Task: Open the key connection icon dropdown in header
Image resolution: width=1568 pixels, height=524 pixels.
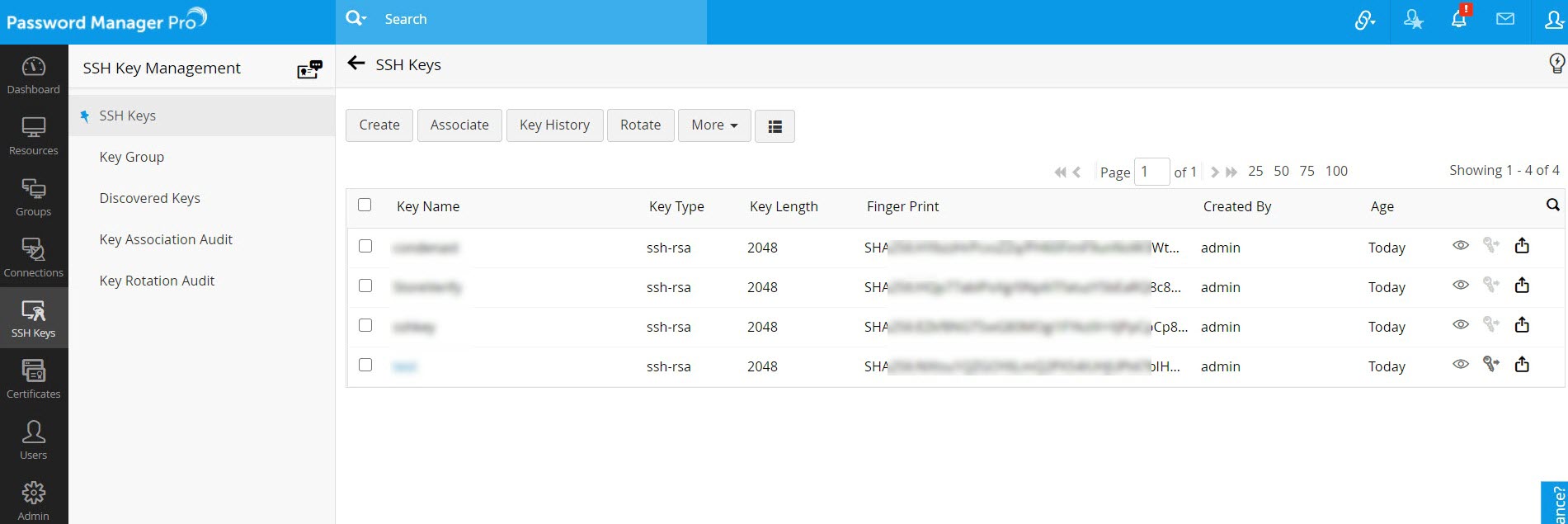Action: click(1365, 19)
